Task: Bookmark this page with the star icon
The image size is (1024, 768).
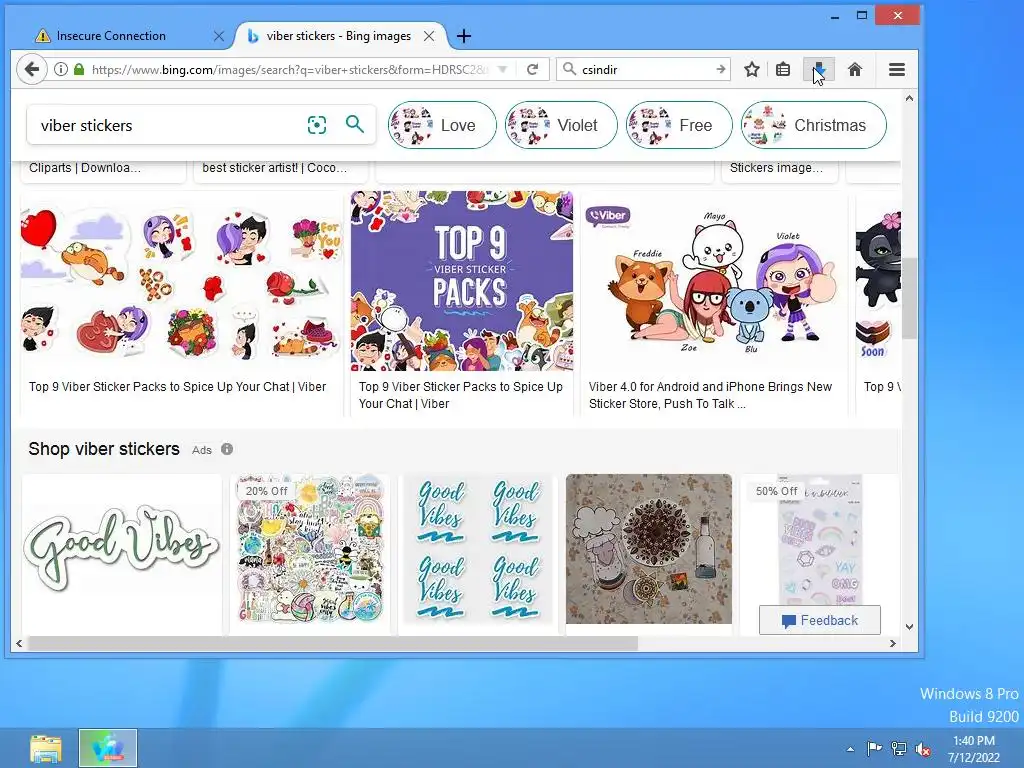Action: (x=752, y=69)
